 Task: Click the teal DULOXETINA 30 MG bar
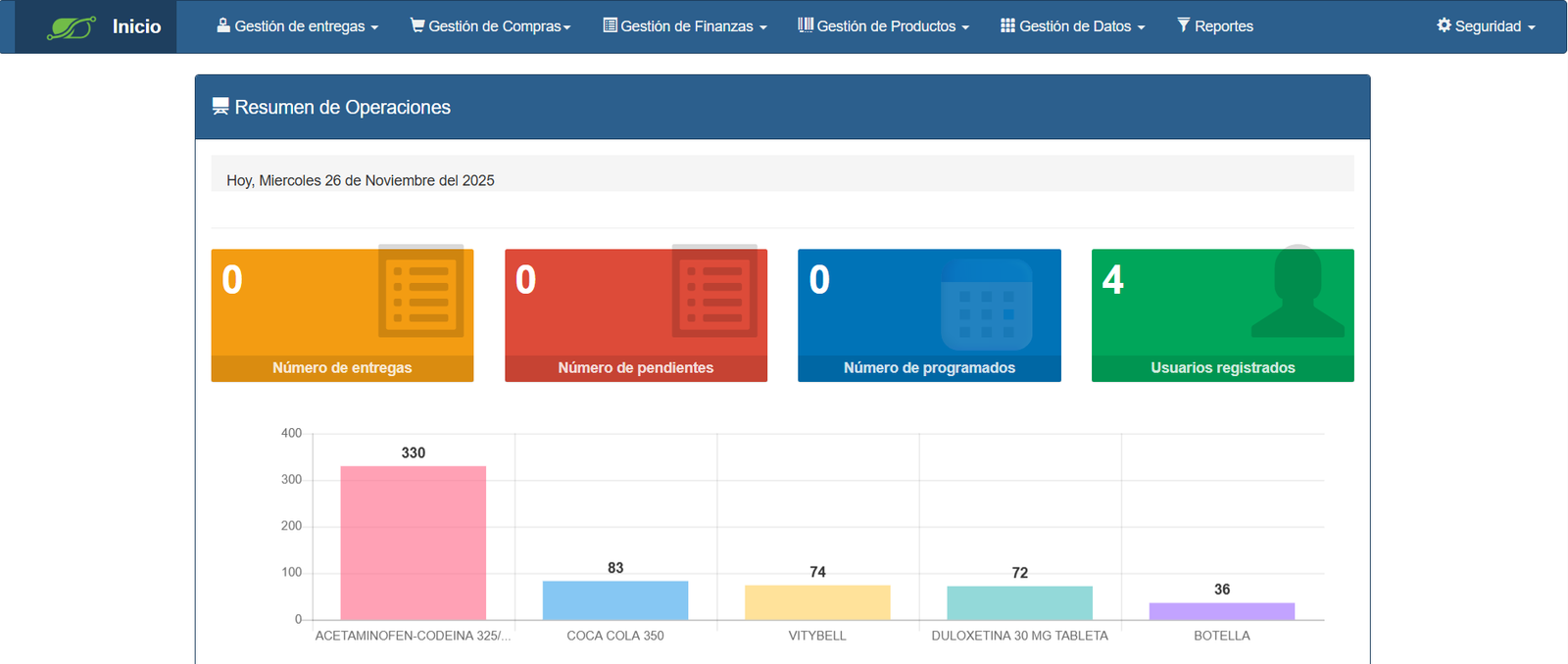pyautogui.click(x=1019, y=603)
